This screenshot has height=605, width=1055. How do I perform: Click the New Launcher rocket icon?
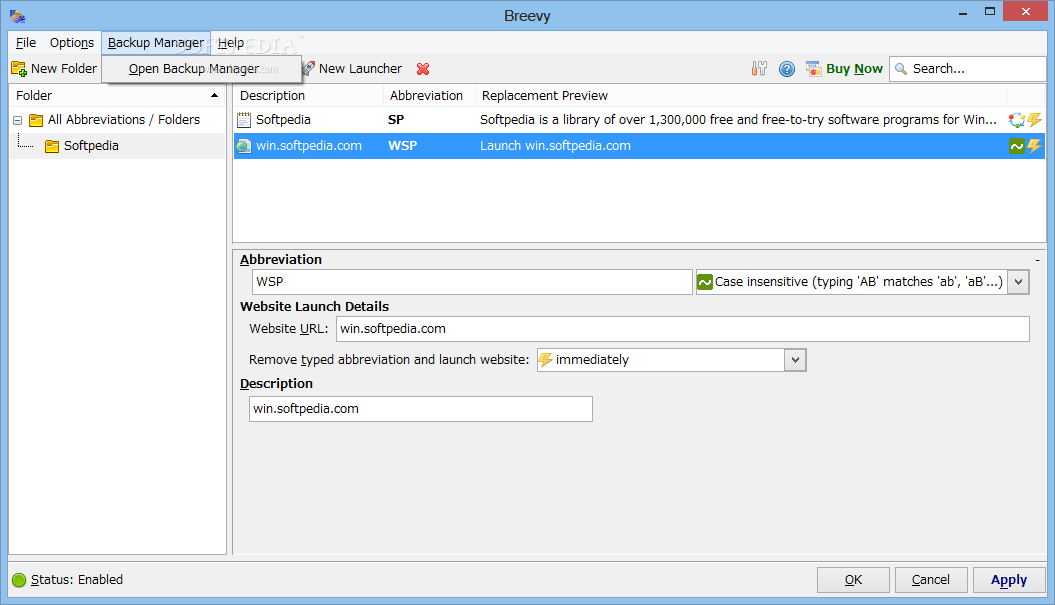click(308, 69)
